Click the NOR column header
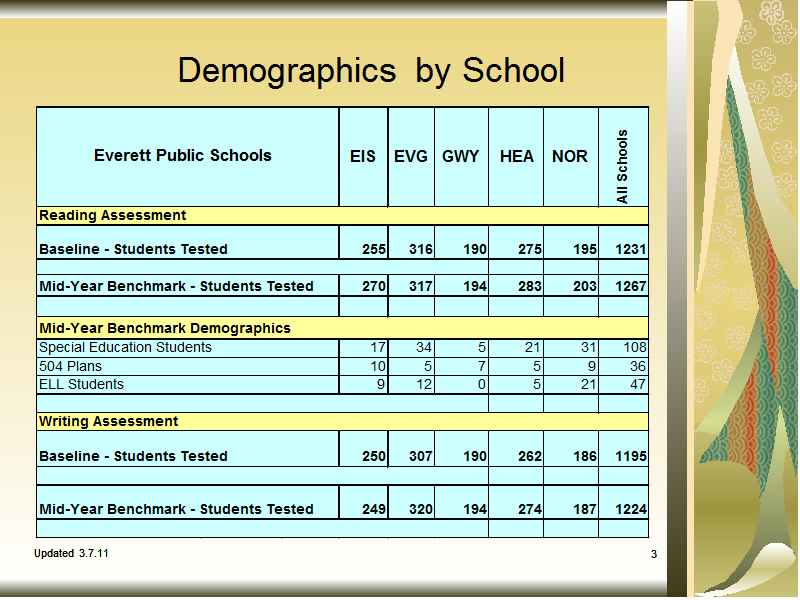The image size is (800, 600). (570, 156)
